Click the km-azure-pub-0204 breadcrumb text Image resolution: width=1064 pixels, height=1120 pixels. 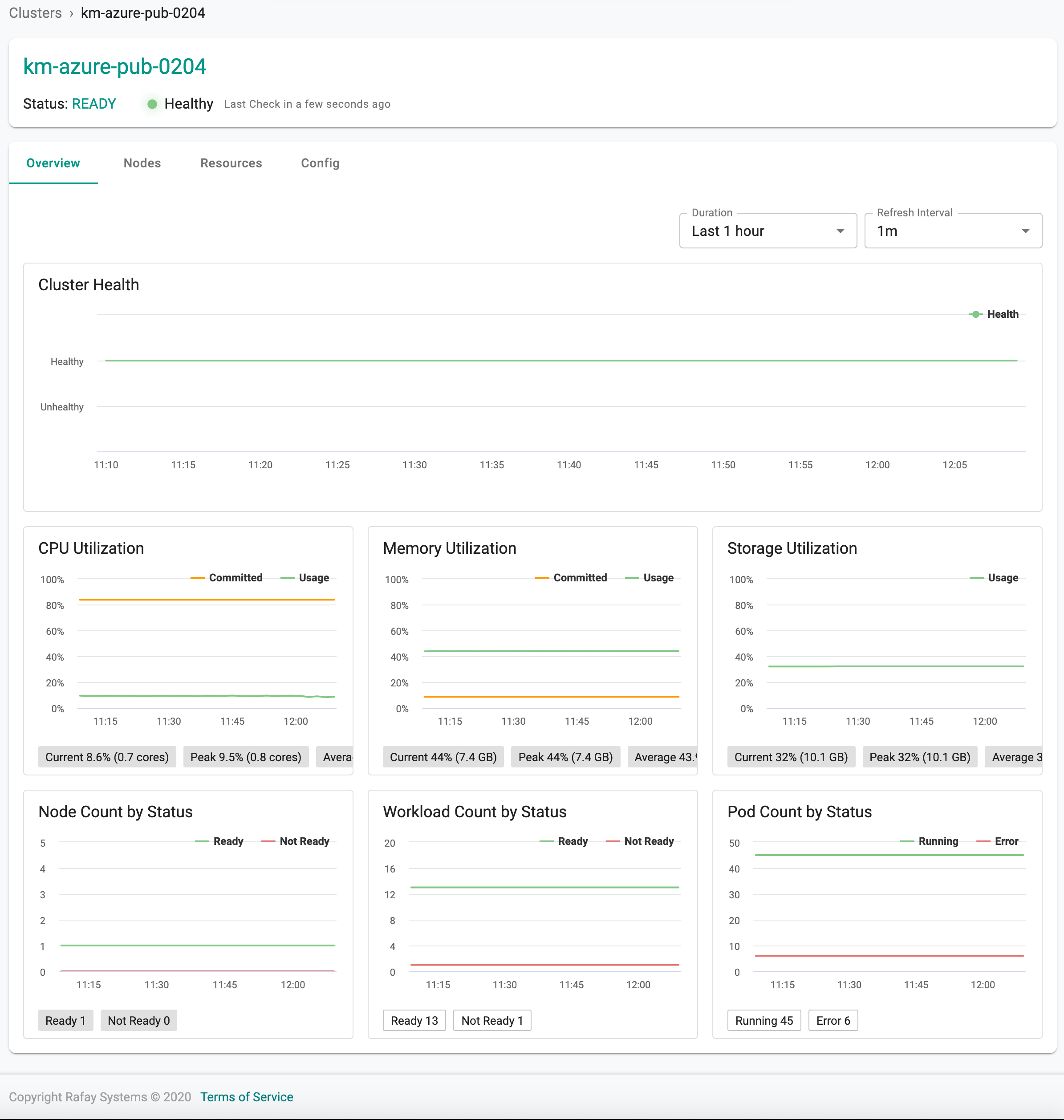click(143, 13)
